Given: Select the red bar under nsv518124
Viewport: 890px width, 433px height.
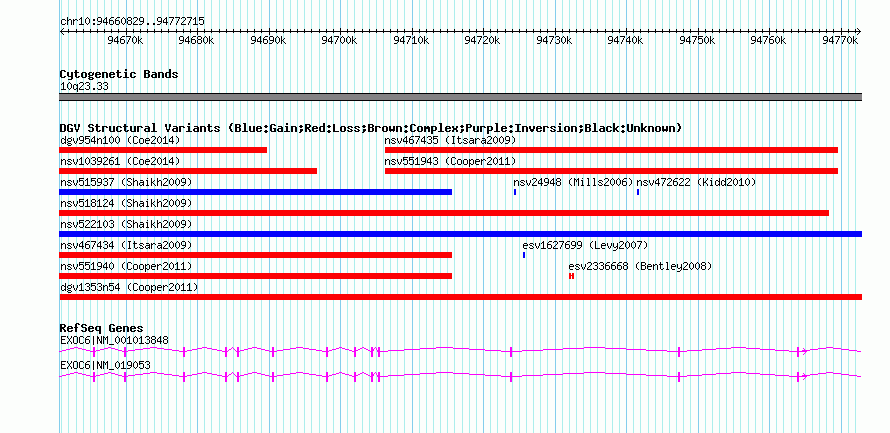Looking at the screenshot, I should click(x=444, y=213).
